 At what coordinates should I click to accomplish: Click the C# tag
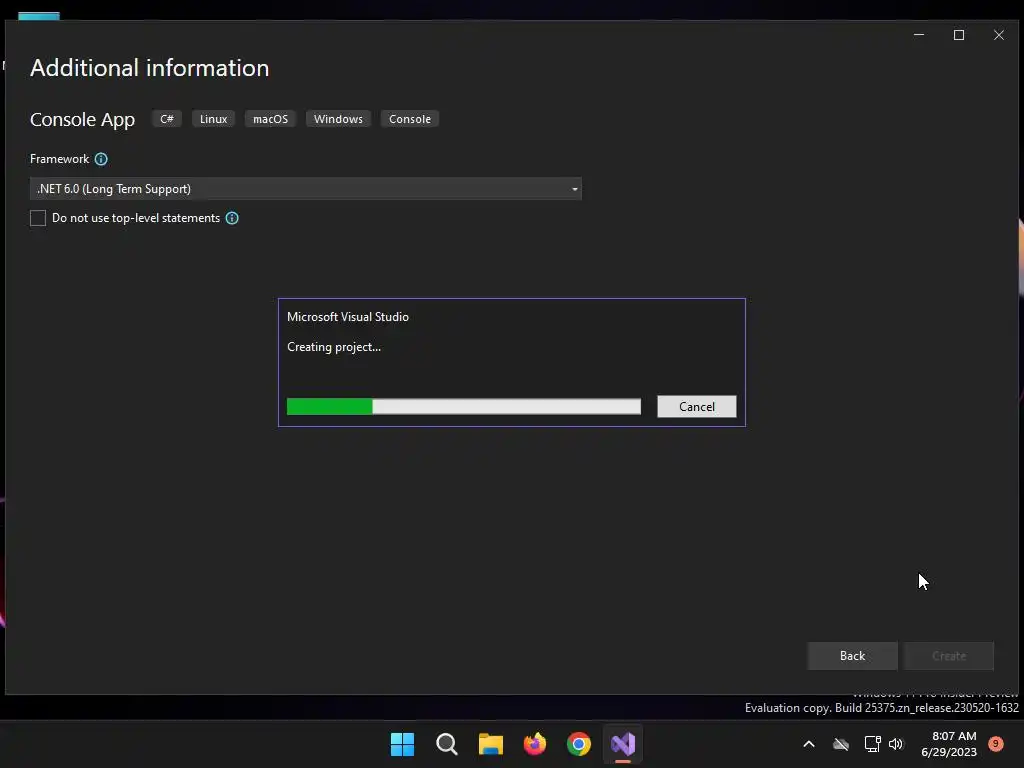[167, 119]
